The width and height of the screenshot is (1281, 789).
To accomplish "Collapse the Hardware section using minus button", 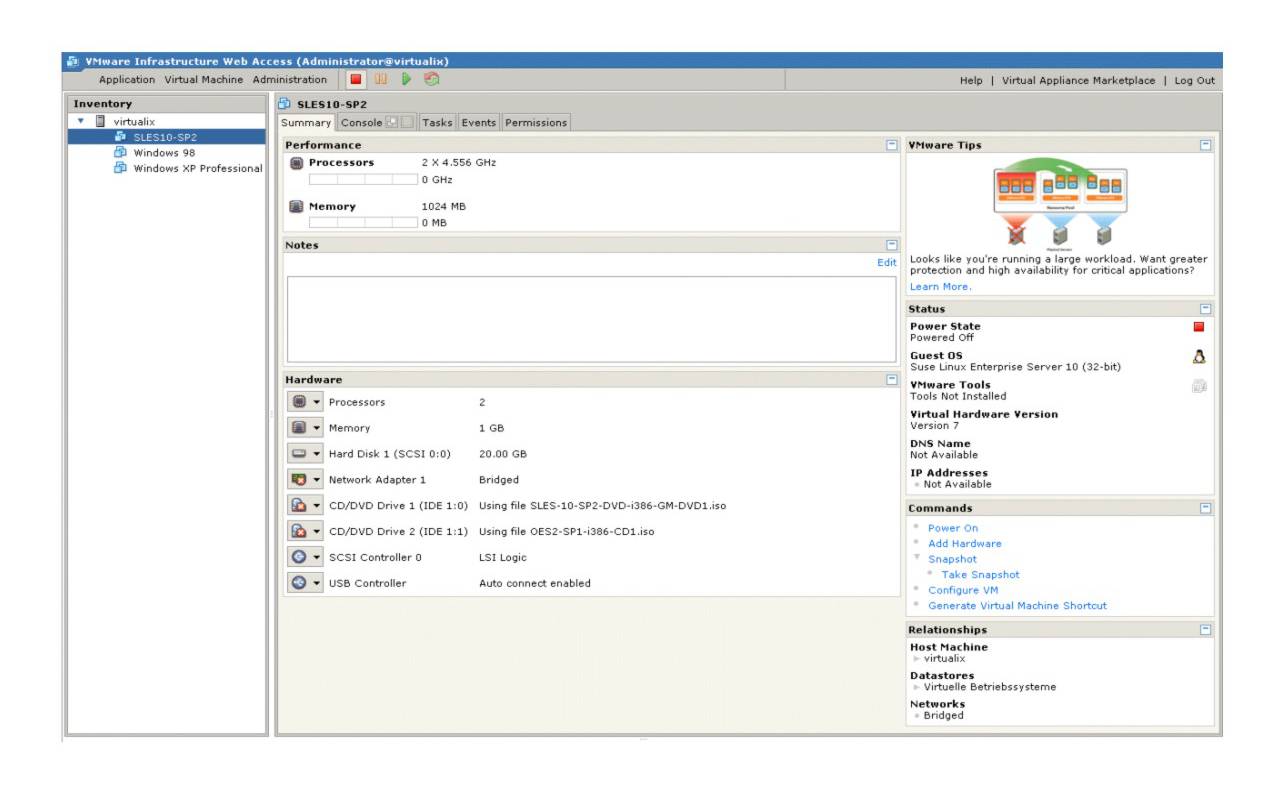I will [891, 380].
